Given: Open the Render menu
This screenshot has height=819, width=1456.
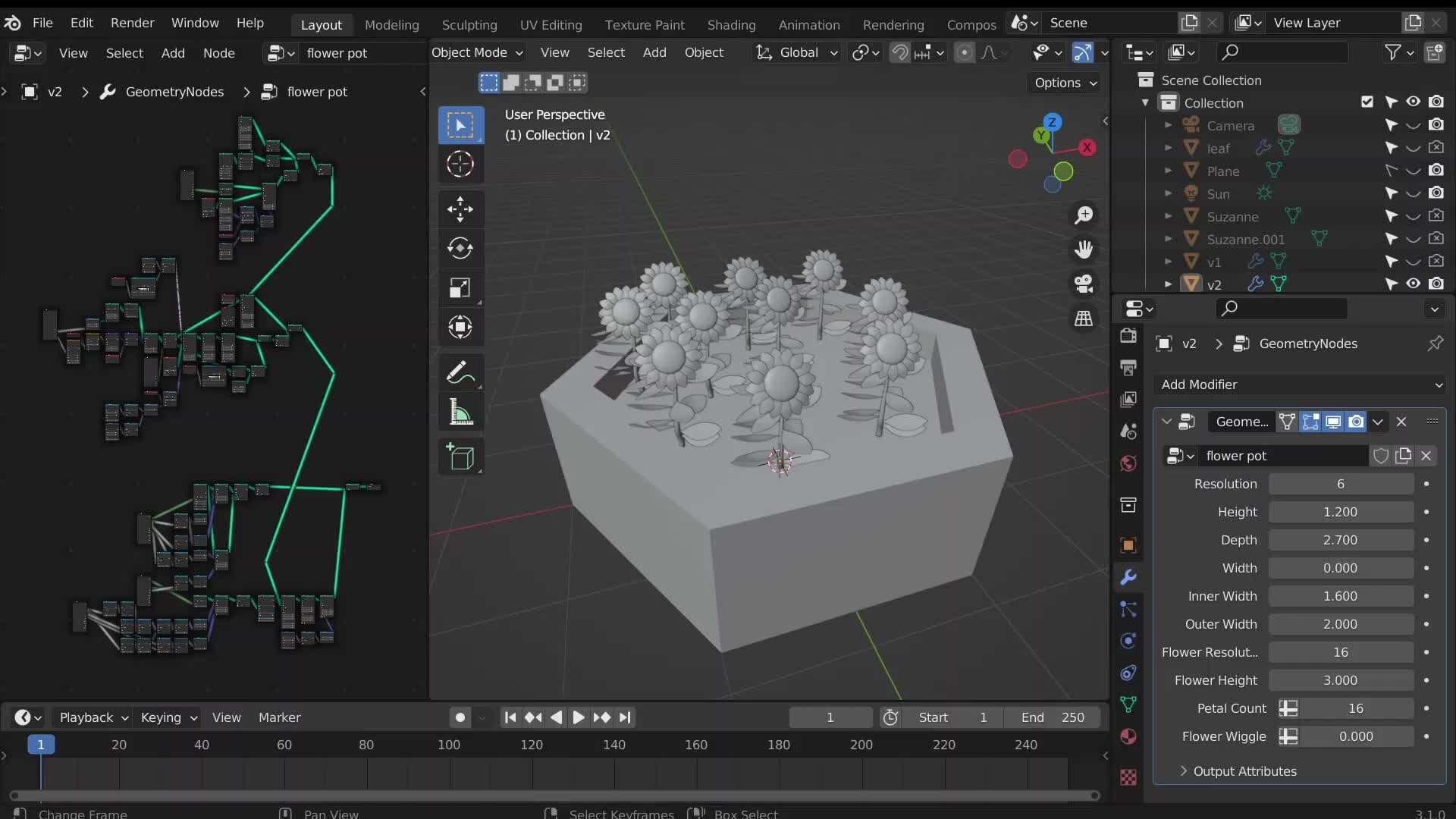Looking at the screenshot, I should point(132,23).
